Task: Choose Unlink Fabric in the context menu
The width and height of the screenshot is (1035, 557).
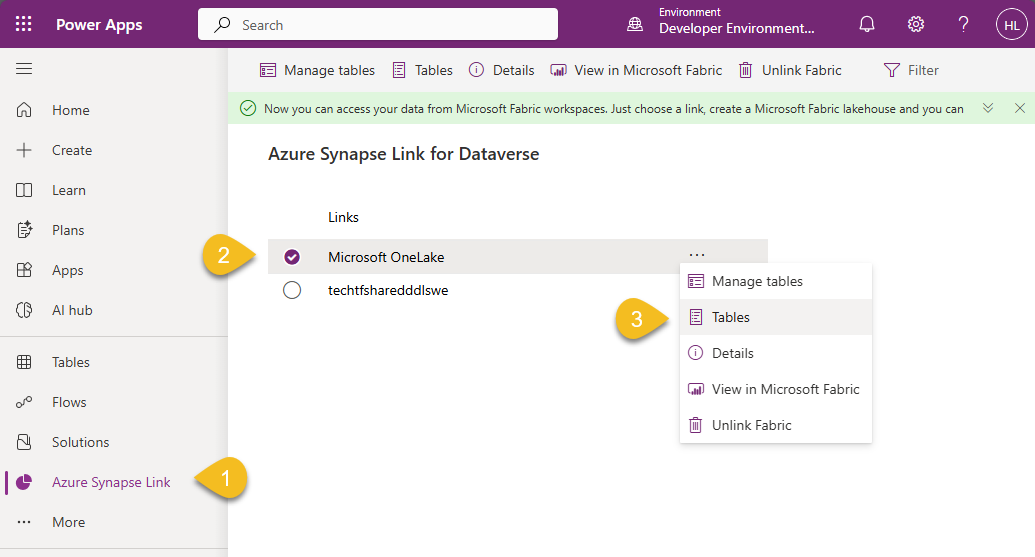Action: [x=776, y=425]
